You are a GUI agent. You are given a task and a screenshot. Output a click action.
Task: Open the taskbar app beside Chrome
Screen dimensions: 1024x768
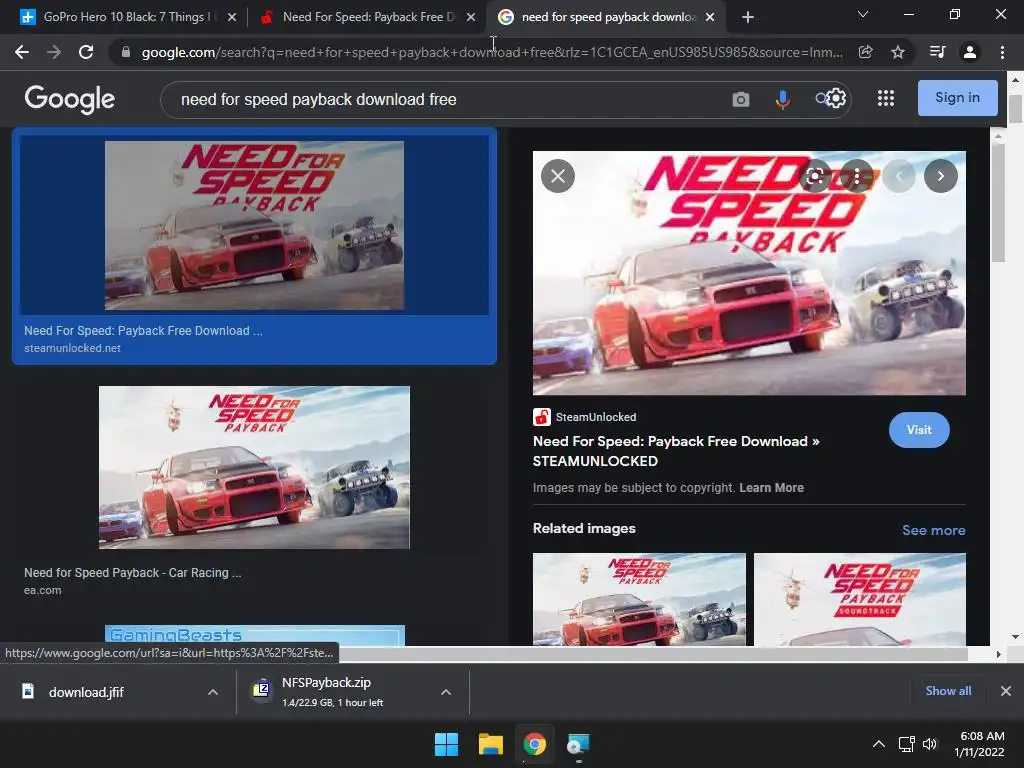(x=578, y=744)
